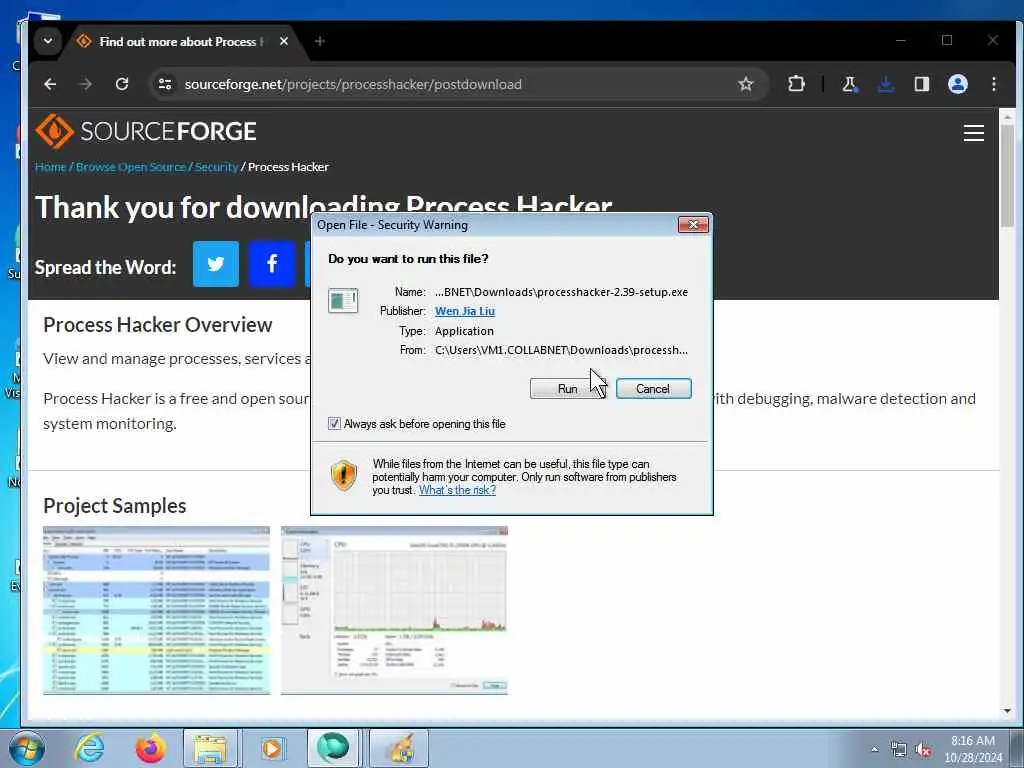Close the Security Warning dialog with X
This screenshot has height=768, width=1024.
coord(693,225)
